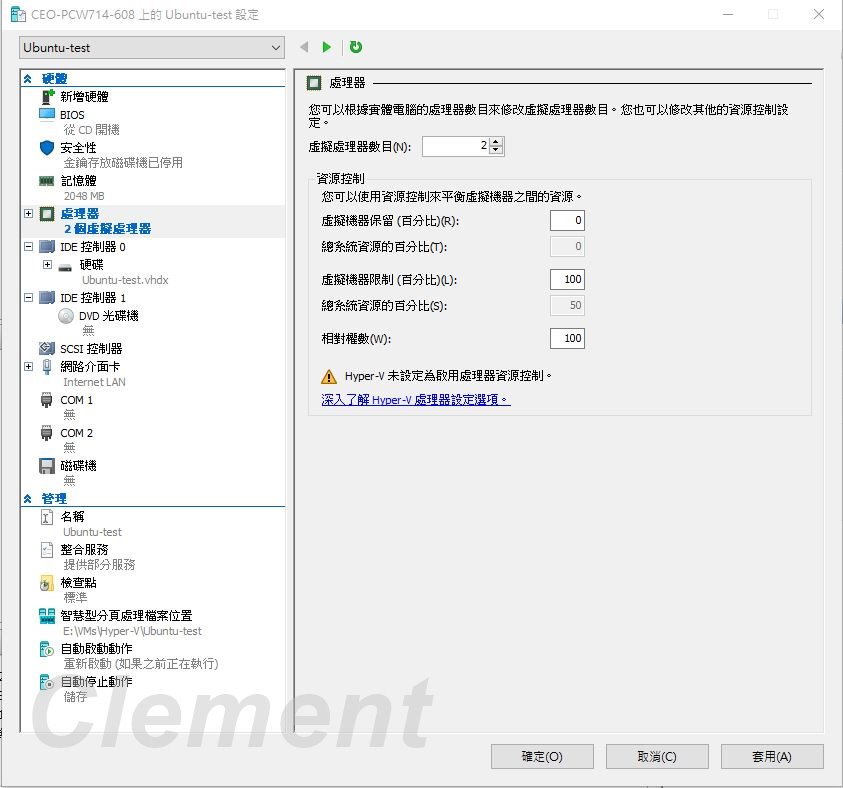
Task: Collapse the 硬體 section header
Action: point(28,79)
